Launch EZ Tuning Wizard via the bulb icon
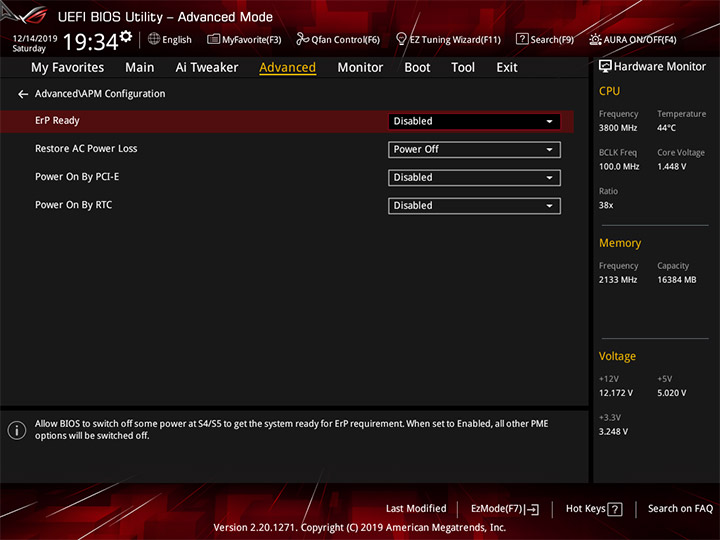Image resolution: width=720 pixels, height=540 pixels. [x=401, y=39]
